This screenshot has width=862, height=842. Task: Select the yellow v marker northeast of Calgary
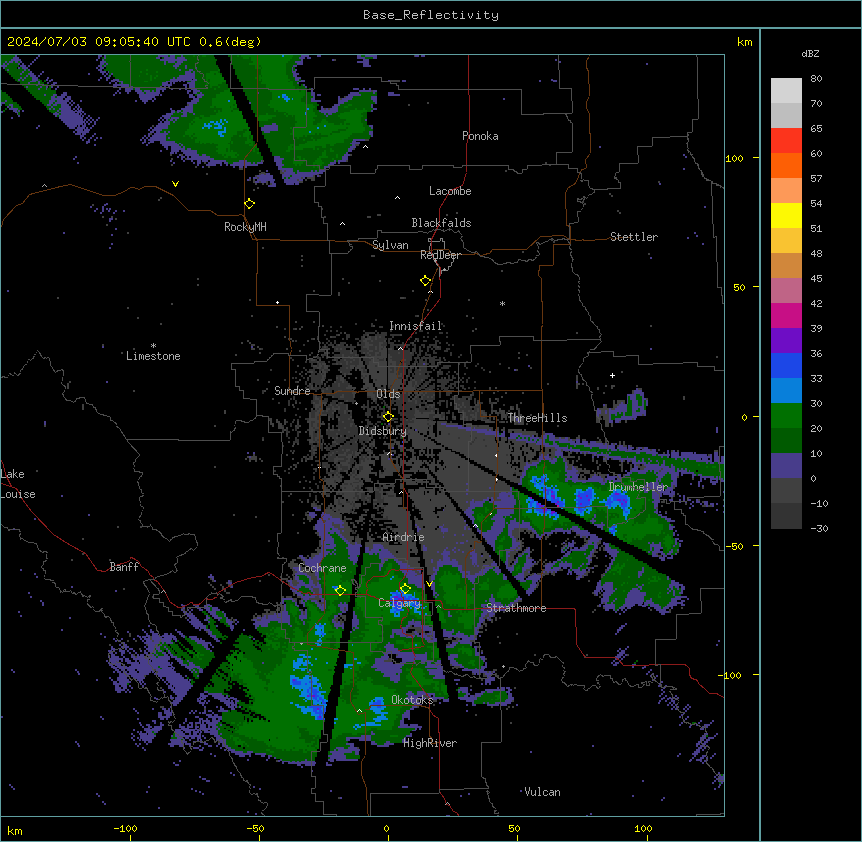click(429, 584)
